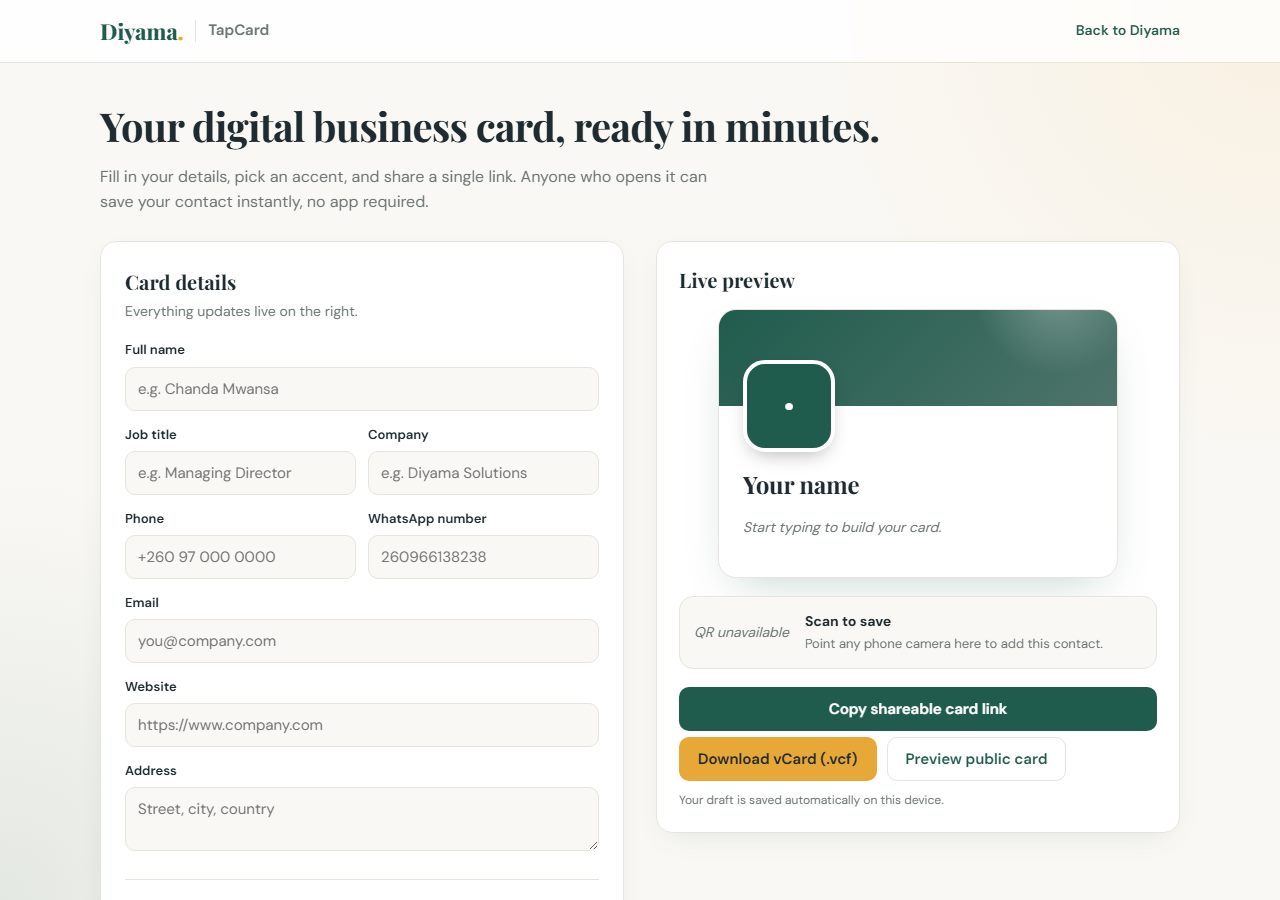The width and height of the screenshot is (1280, 900).
Task: Click the 'Scan to save' label
Action: 848,621
